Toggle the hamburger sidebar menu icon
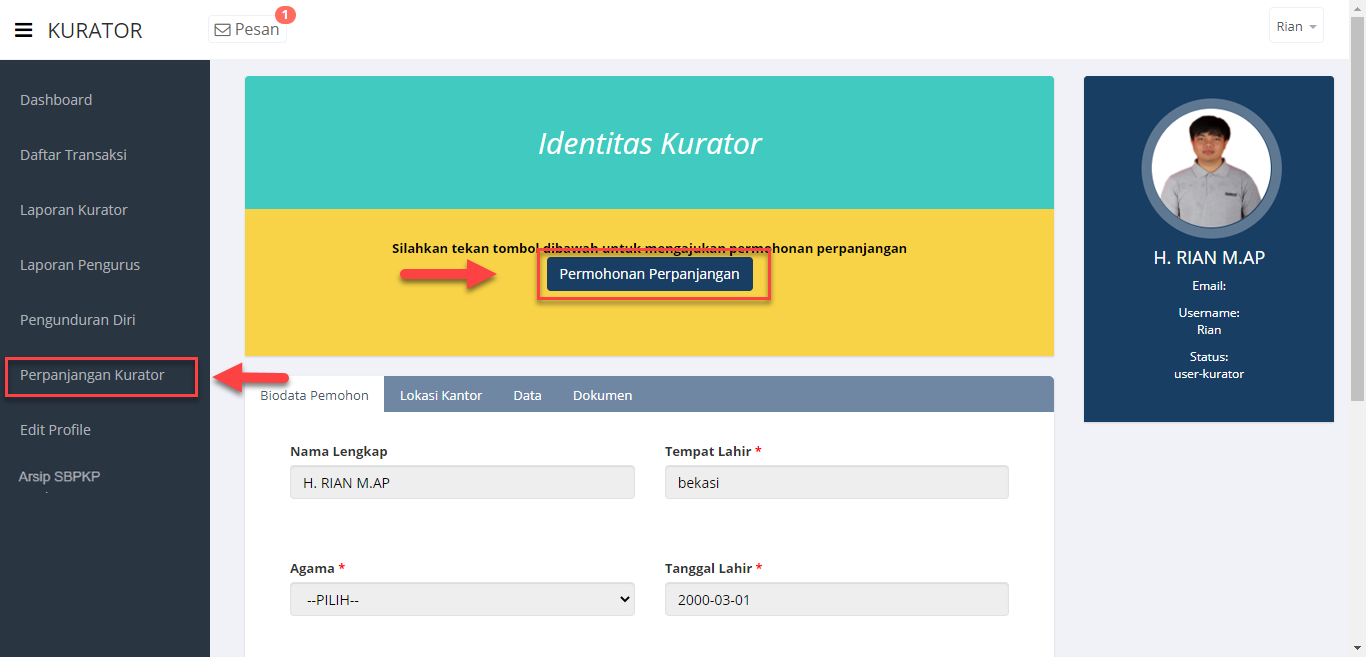This screenshot has height=657, width=1366. [24, 30]
